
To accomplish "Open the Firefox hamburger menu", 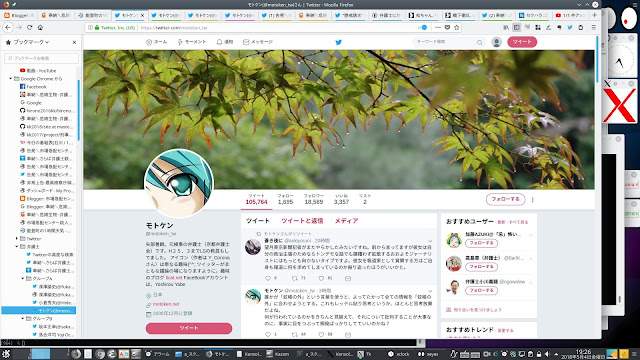I will [593, 27].
